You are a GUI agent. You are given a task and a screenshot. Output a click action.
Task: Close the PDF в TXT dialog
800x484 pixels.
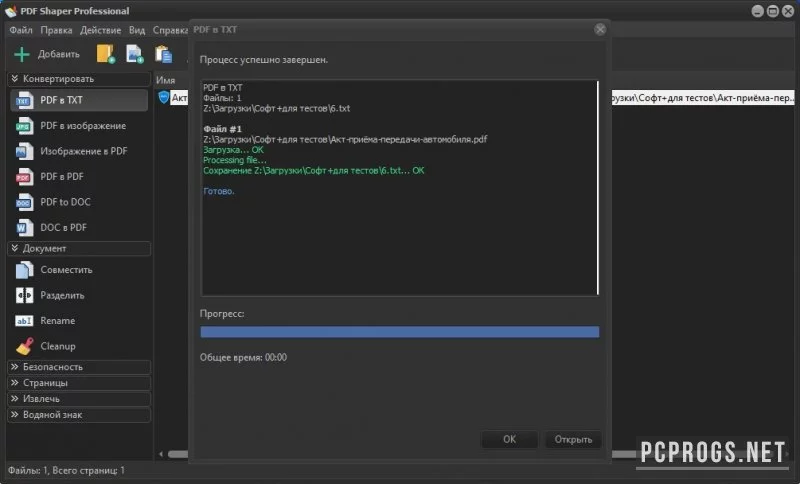(x=600, y=30)
